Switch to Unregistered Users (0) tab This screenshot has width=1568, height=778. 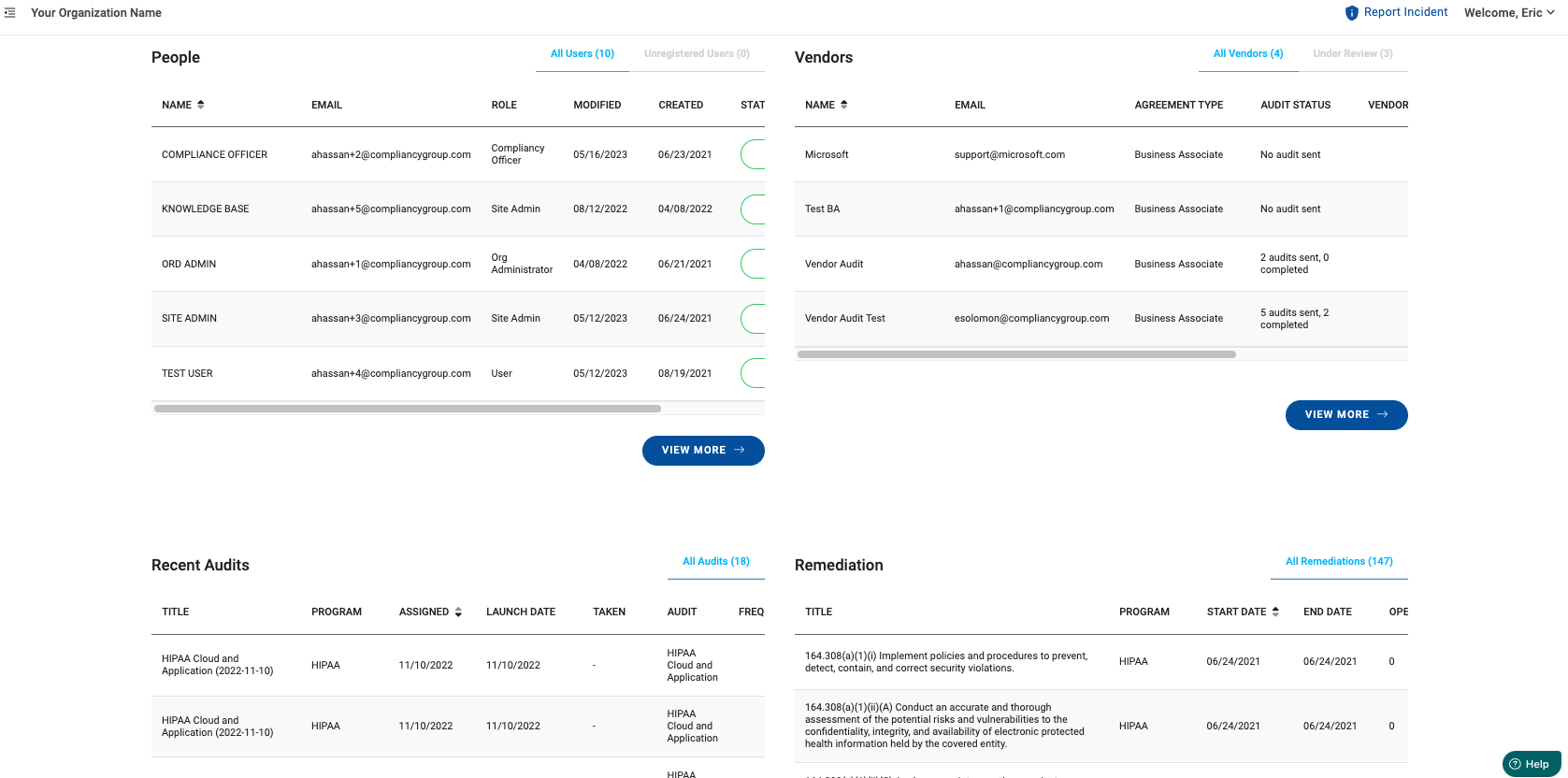(x=697, y=54)
